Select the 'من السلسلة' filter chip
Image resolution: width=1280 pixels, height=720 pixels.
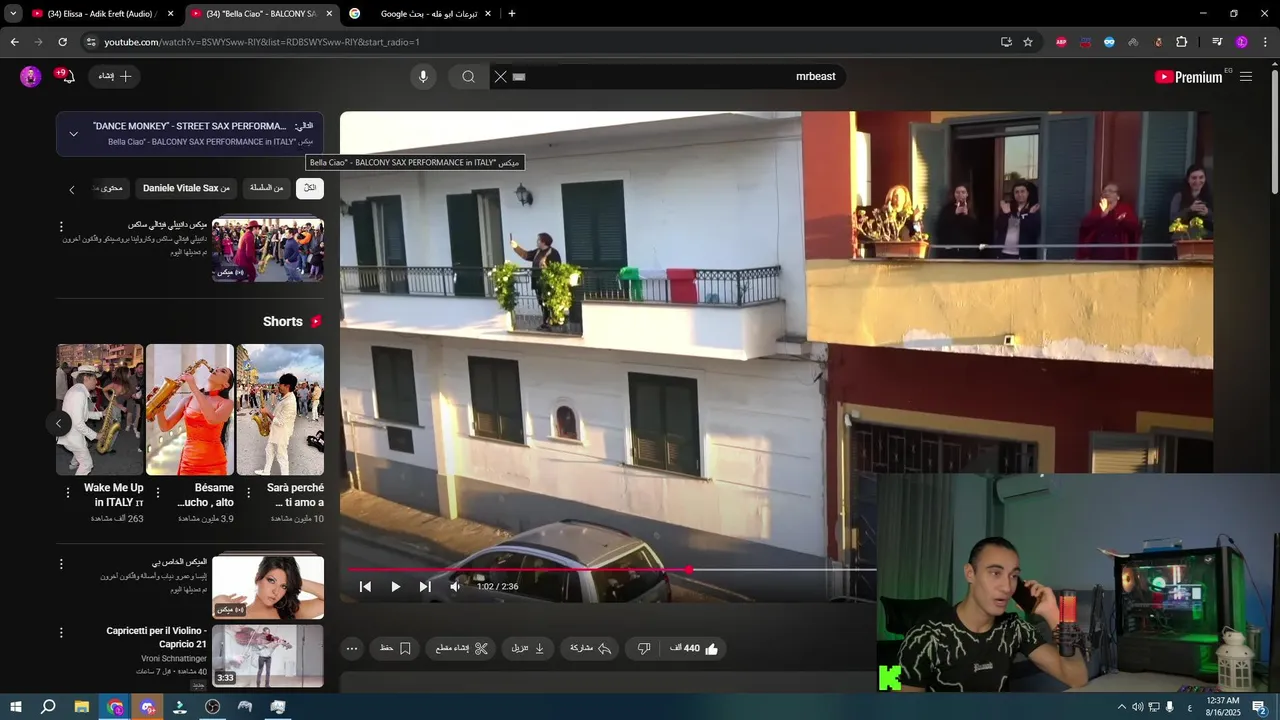pyautogui.click(x=267, y=188)
